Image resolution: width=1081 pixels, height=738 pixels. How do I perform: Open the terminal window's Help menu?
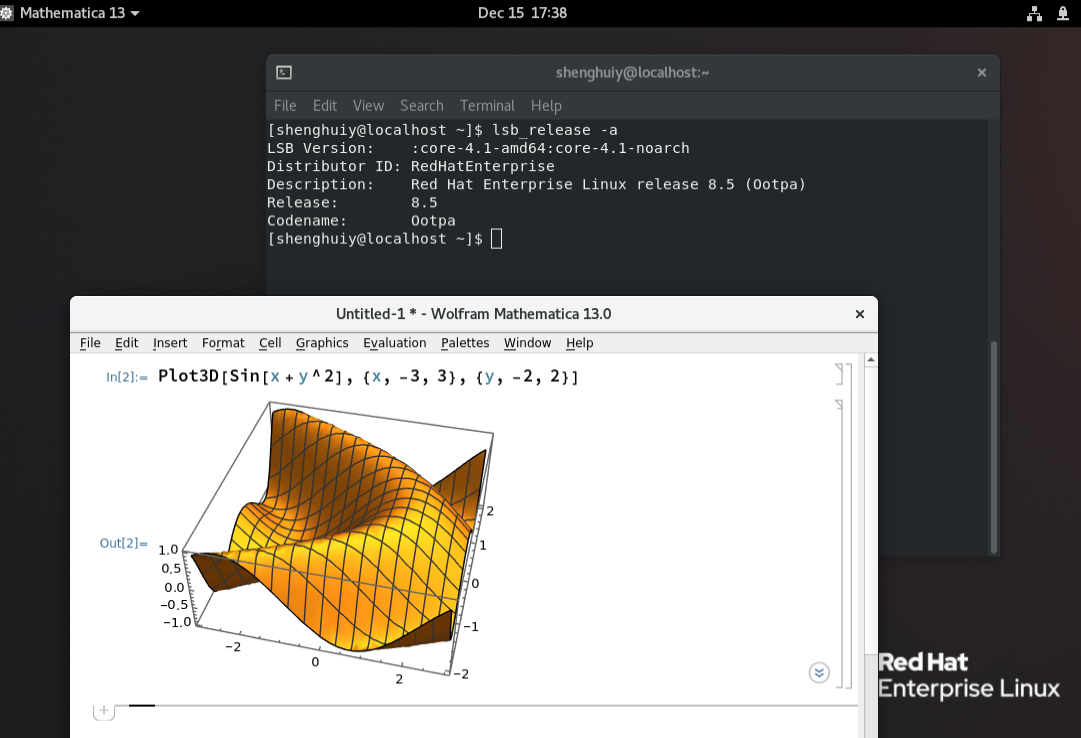pos(546,106)
